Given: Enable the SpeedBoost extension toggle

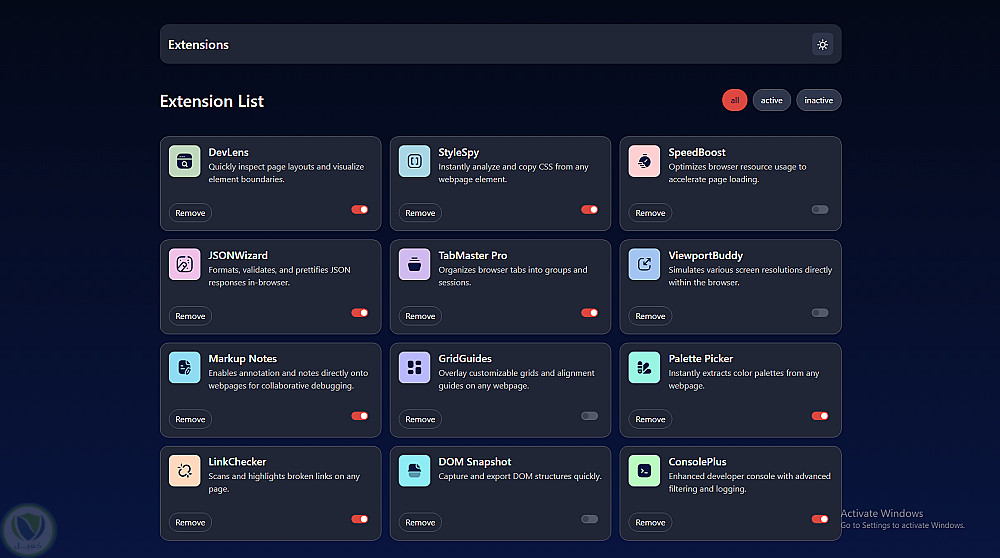Looking at the screenshot, I should click(x=820, y=209).
